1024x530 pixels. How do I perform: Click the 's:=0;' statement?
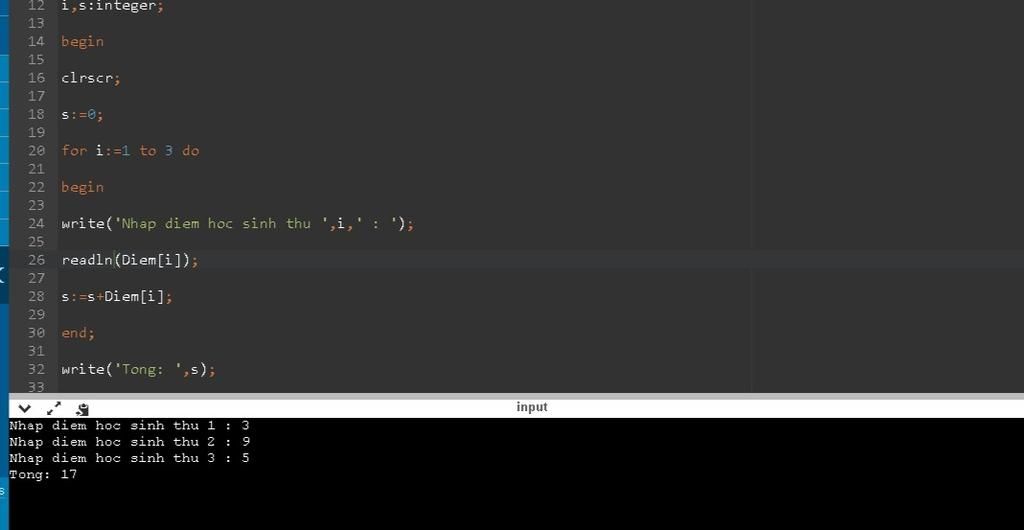[82, 115]
